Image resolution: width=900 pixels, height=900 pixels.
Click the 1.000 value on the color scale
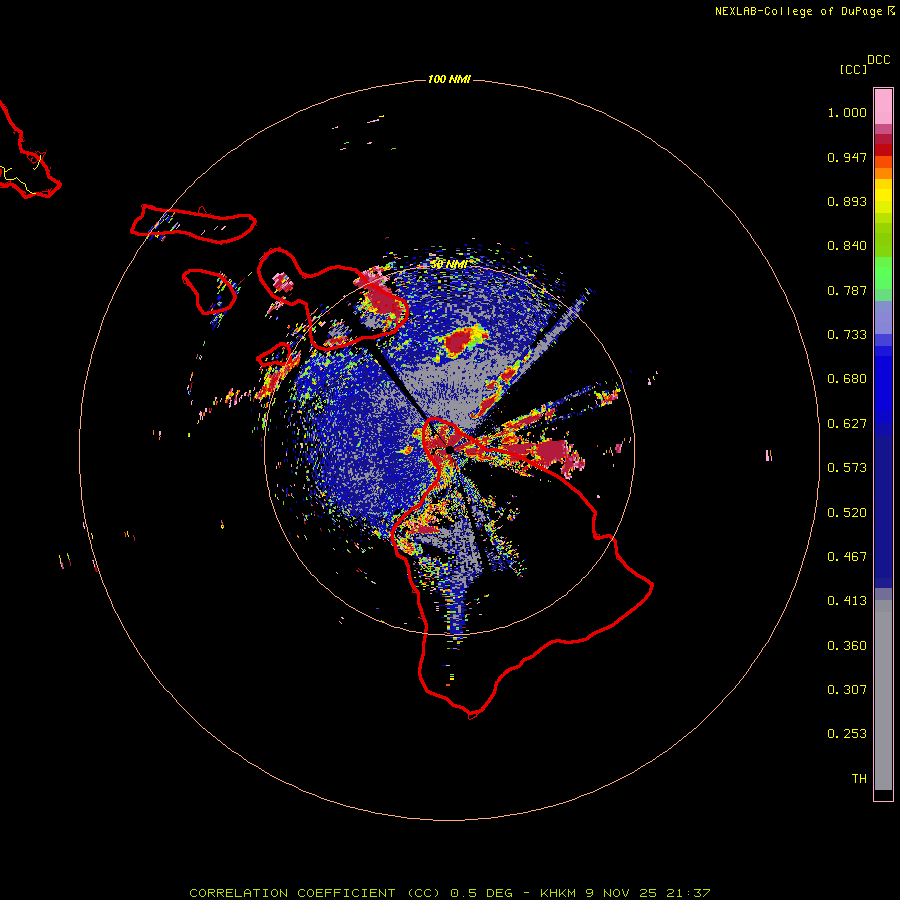coord(847,113)
